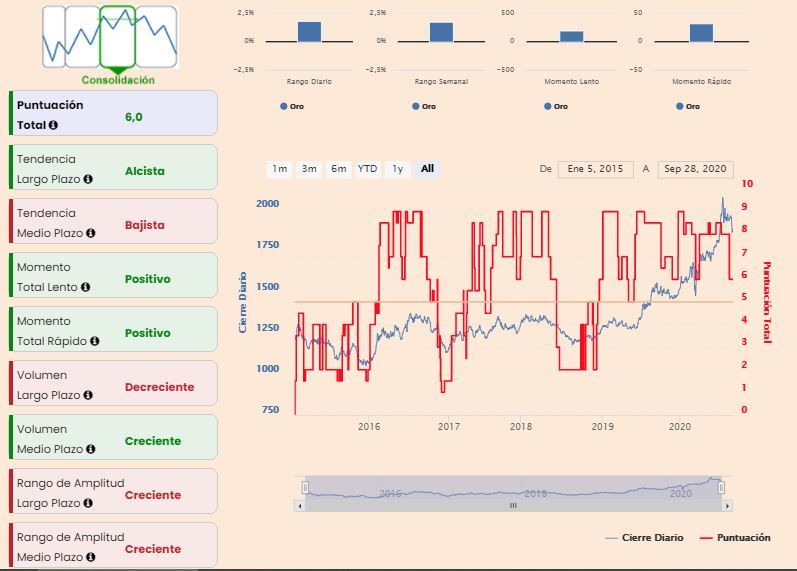This screenshot has width=797, height=571.
Task: Show info for Momento Total Rápido
Action: (95, 341)
